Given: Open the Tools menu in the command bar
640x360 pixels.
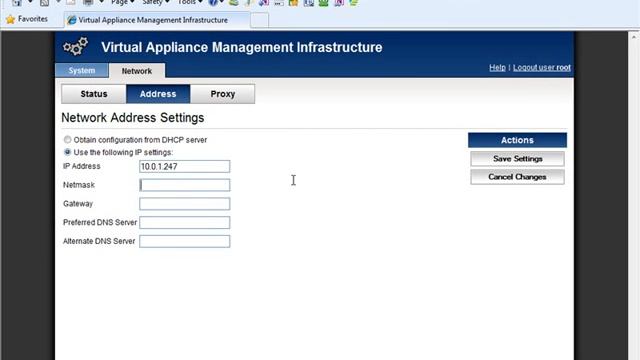Looking at the screenshot, I should [x=190, y=2].
